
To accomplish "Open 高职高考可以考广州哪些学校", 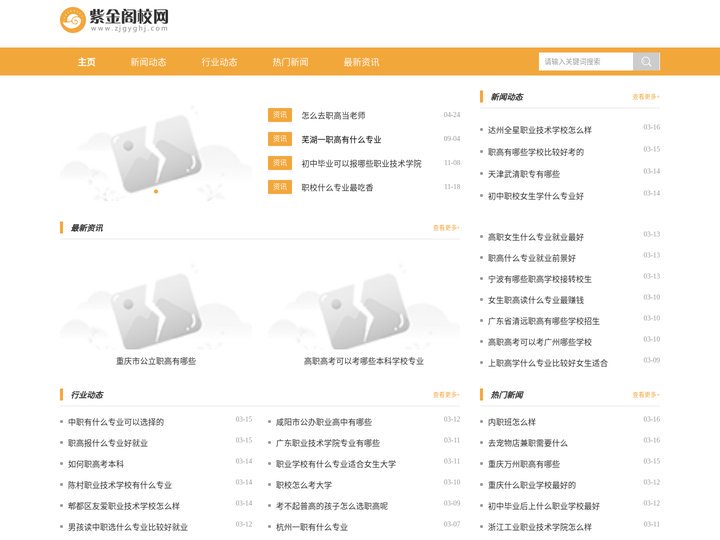I will tap(540, 342).
